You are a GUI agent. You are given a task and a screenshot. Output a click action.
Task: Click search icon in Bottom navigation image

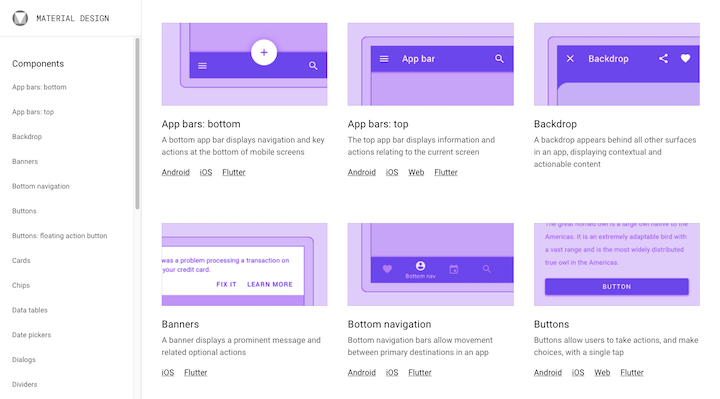pyautogui.click(x=487, y=269)
